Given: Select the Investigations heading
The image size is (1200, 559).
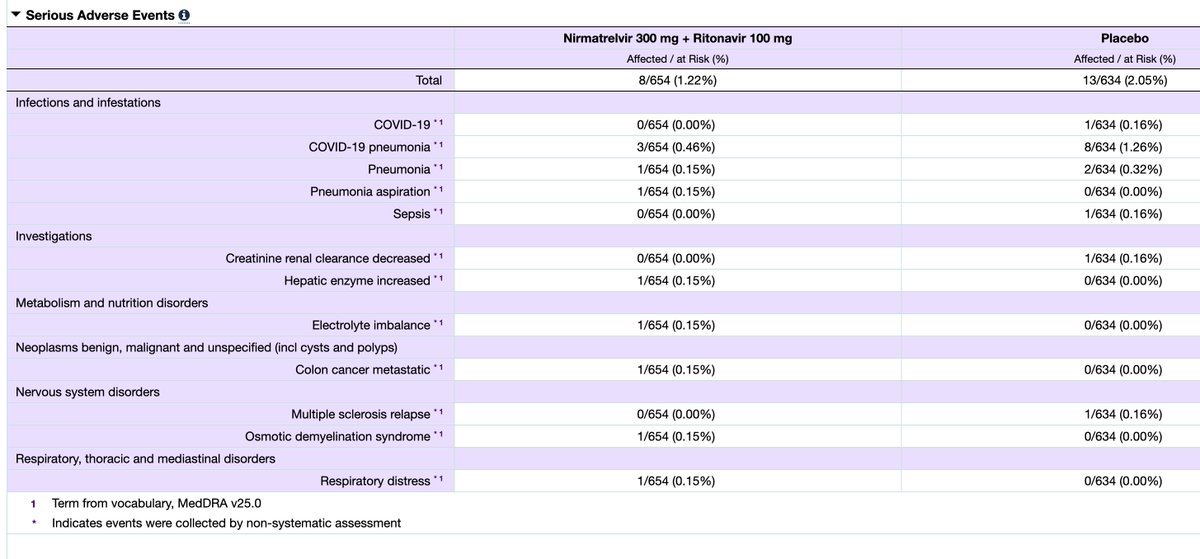Looking at the screenshot, I should click(54, 236).
